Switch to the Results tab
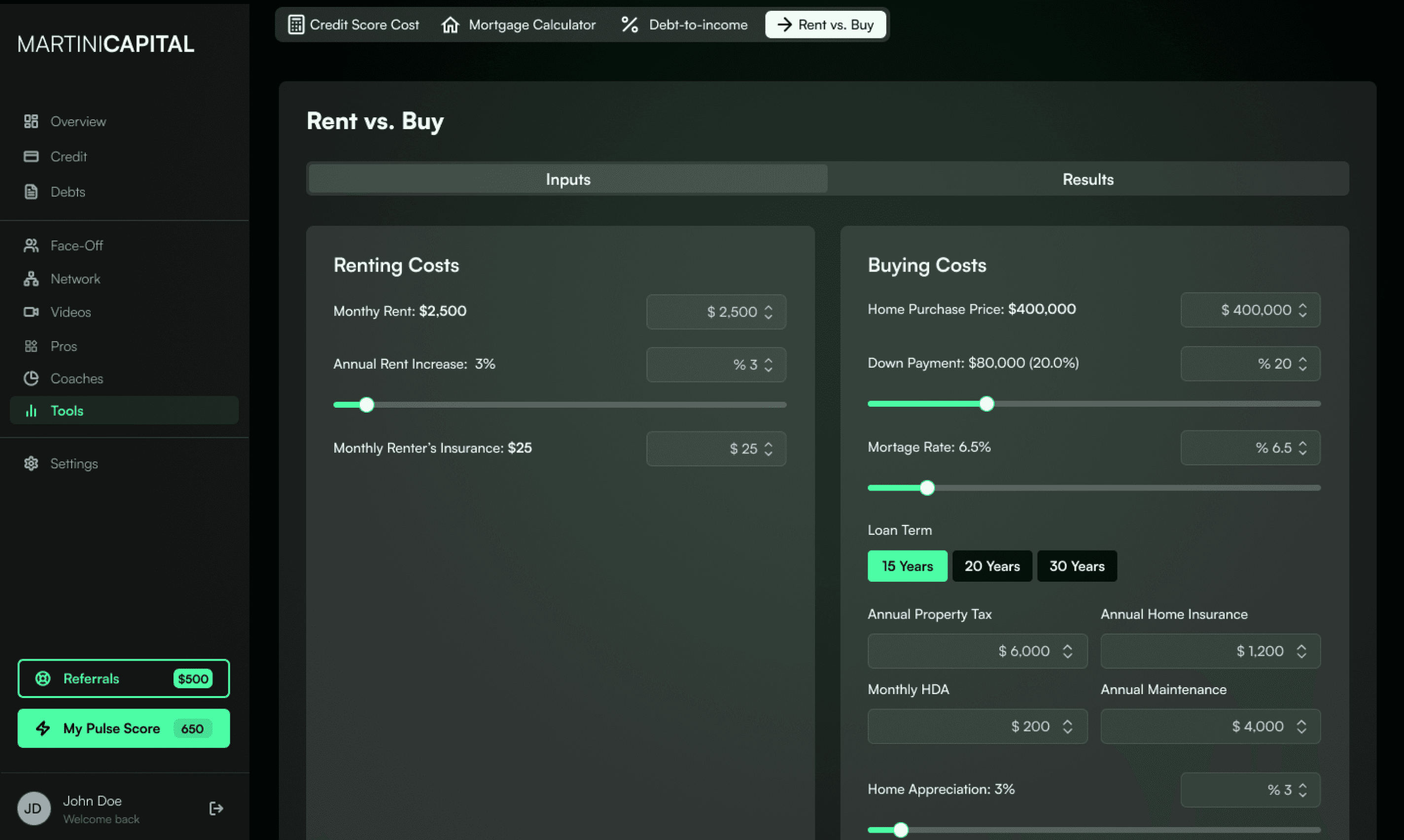 pos(1087,179)
